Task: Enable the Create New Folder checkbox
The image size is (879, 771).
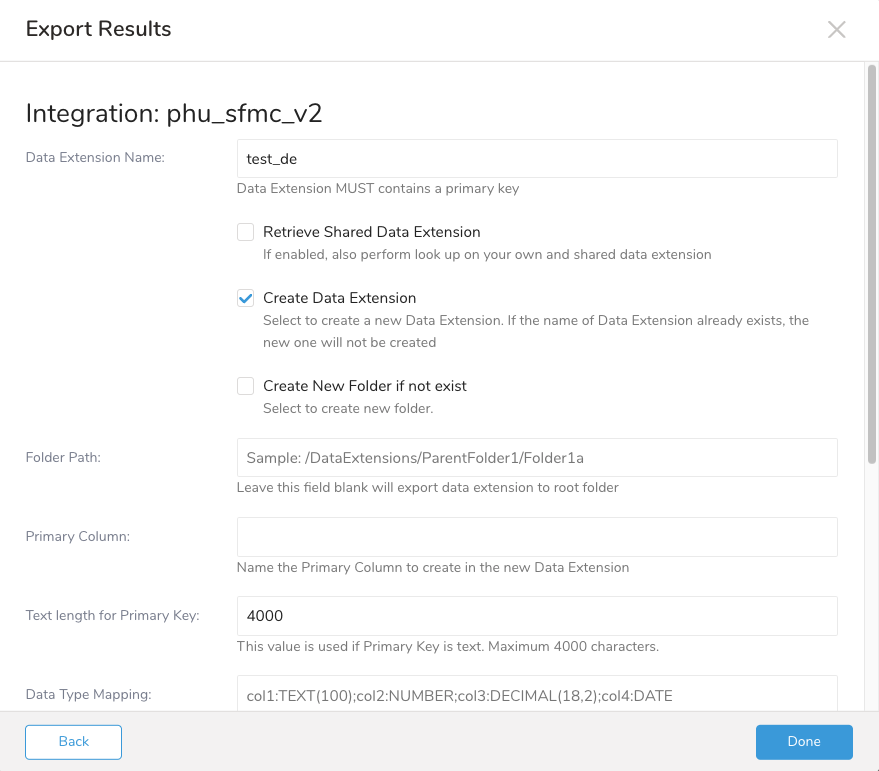Action: tap(246, 386)
